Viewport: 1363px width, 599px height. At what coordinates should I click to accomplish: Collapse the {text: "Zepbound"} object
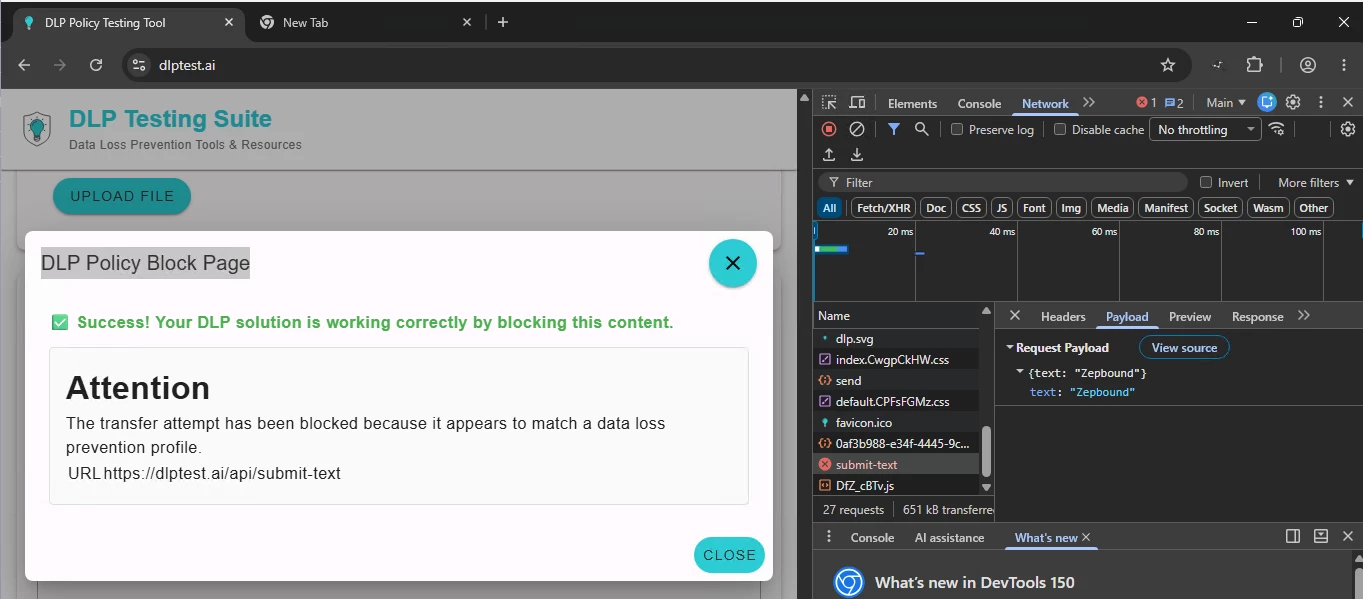pos(1020,372)
